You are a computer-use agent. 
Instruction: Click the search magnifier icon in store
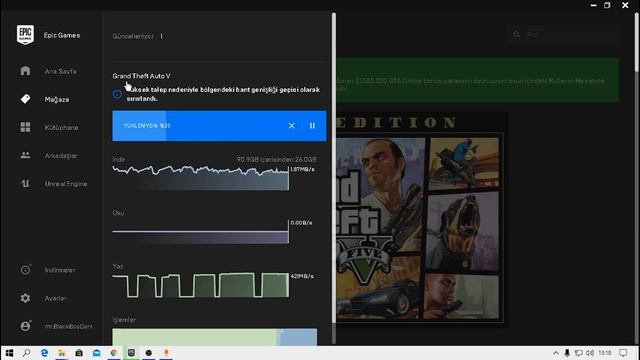pos(517,34)
